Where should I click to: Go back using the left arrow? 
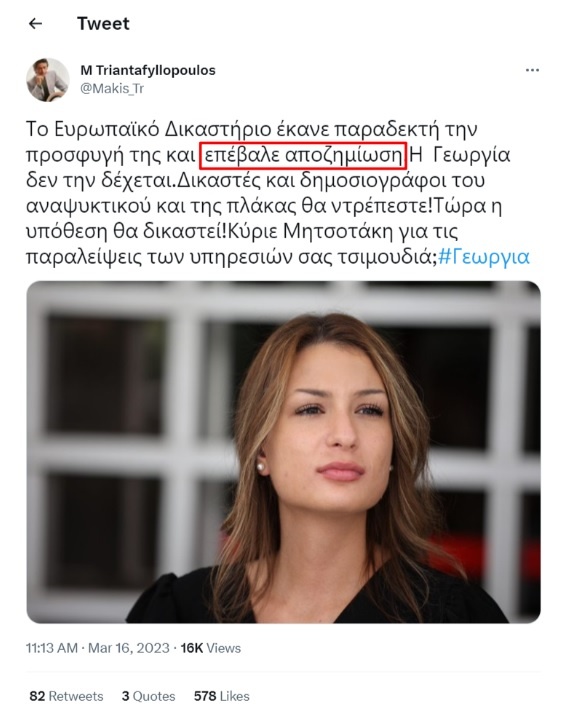(x=36, y=24)
